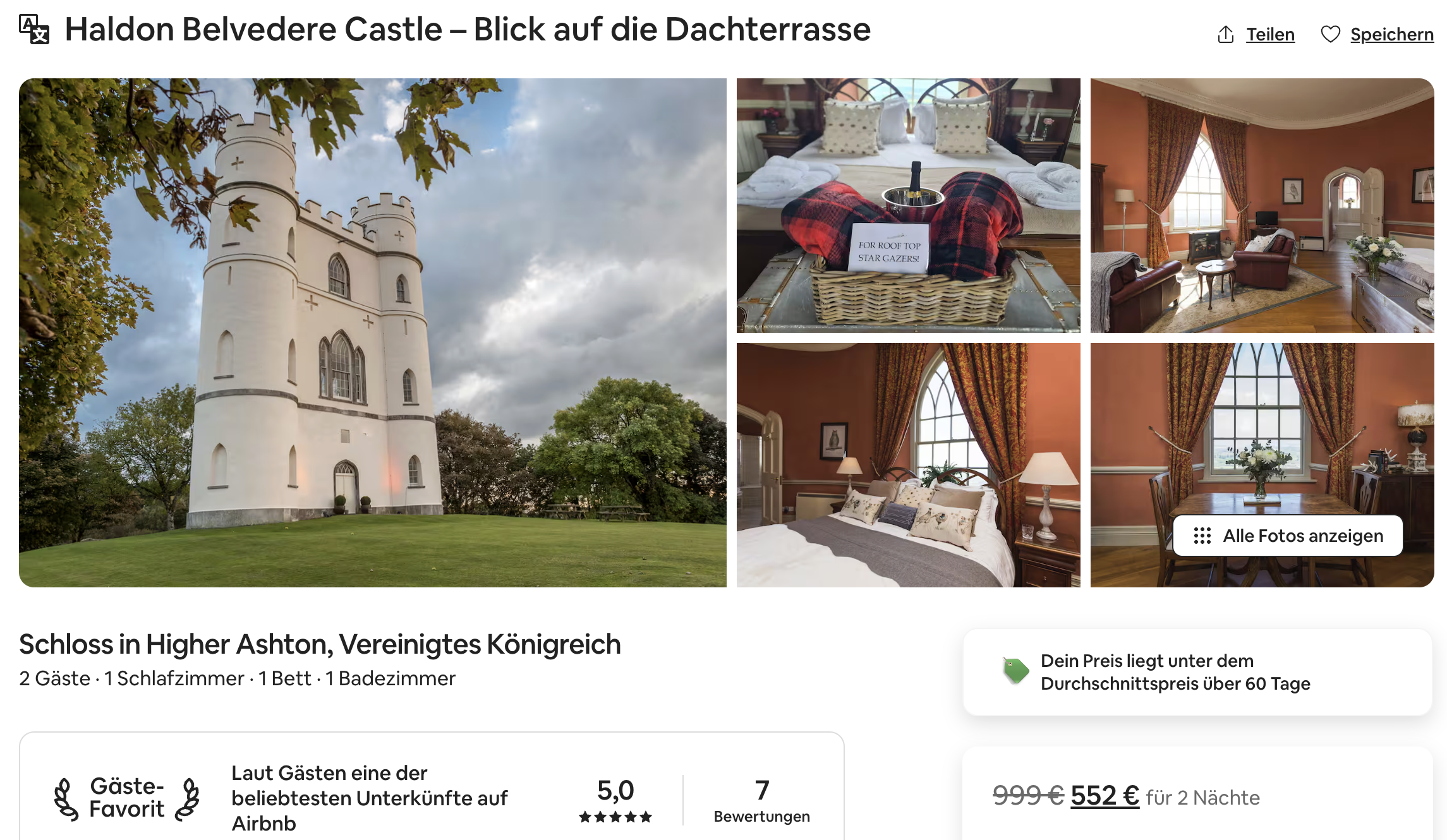
Task: Click the right laurel icon of Gäste-Favorit
Action: pos(188,799)
